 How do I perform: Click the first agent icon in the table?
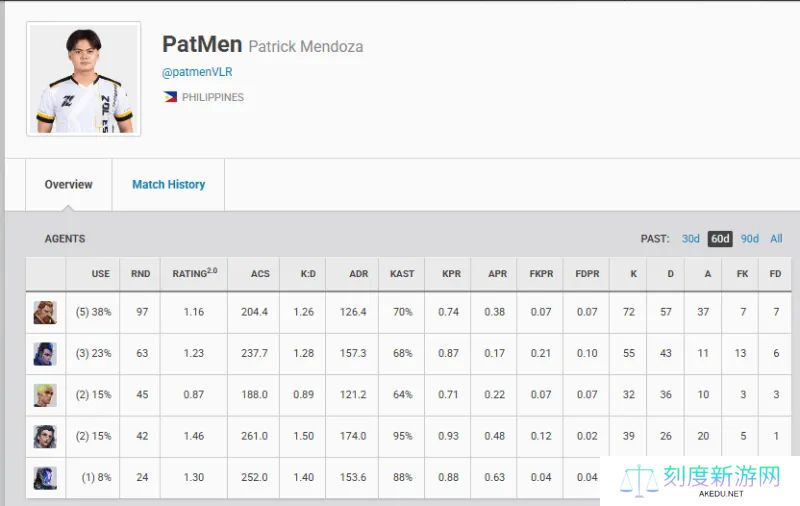45,312
